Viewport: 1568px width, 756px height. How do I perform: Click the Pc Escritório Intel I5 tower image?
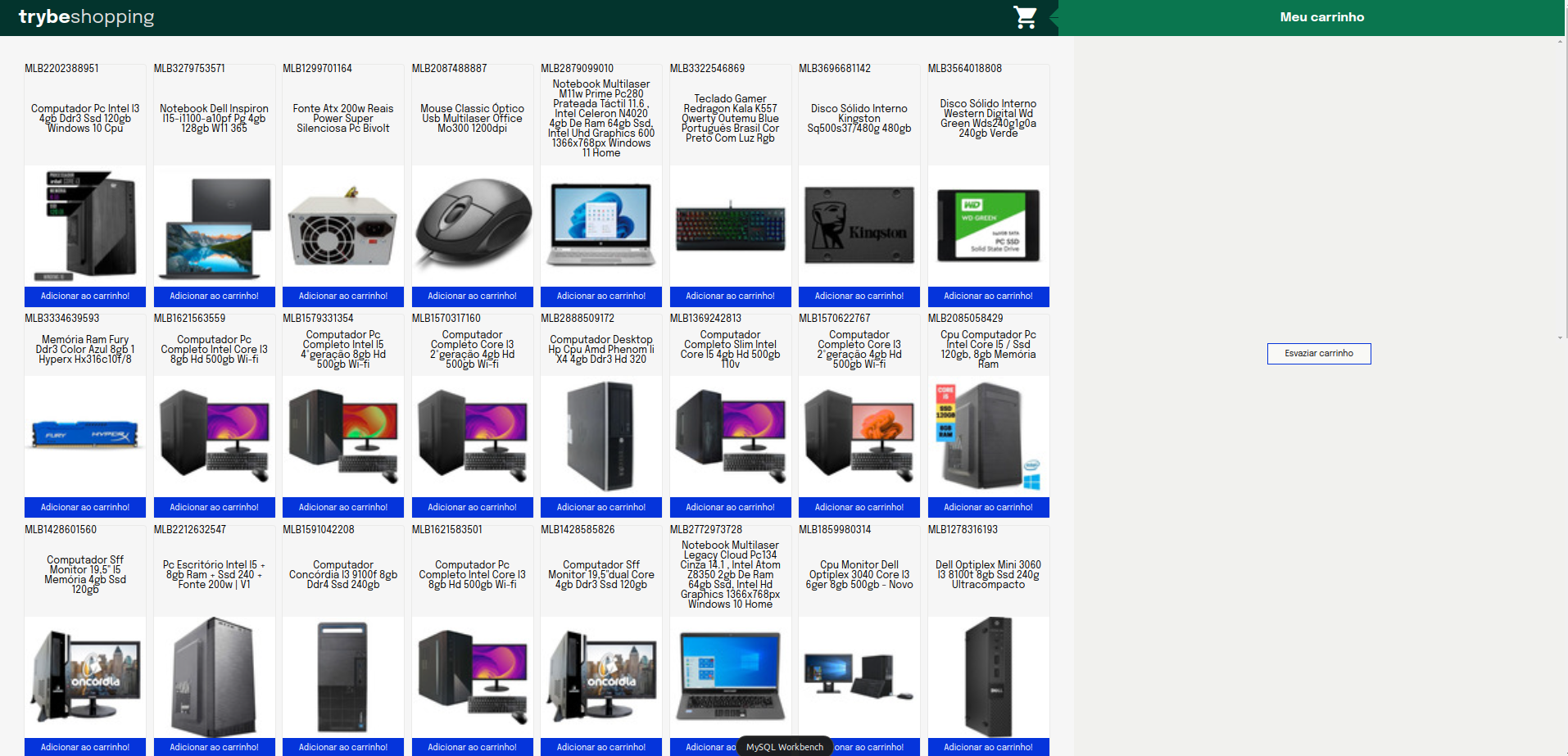coord(214,677)
